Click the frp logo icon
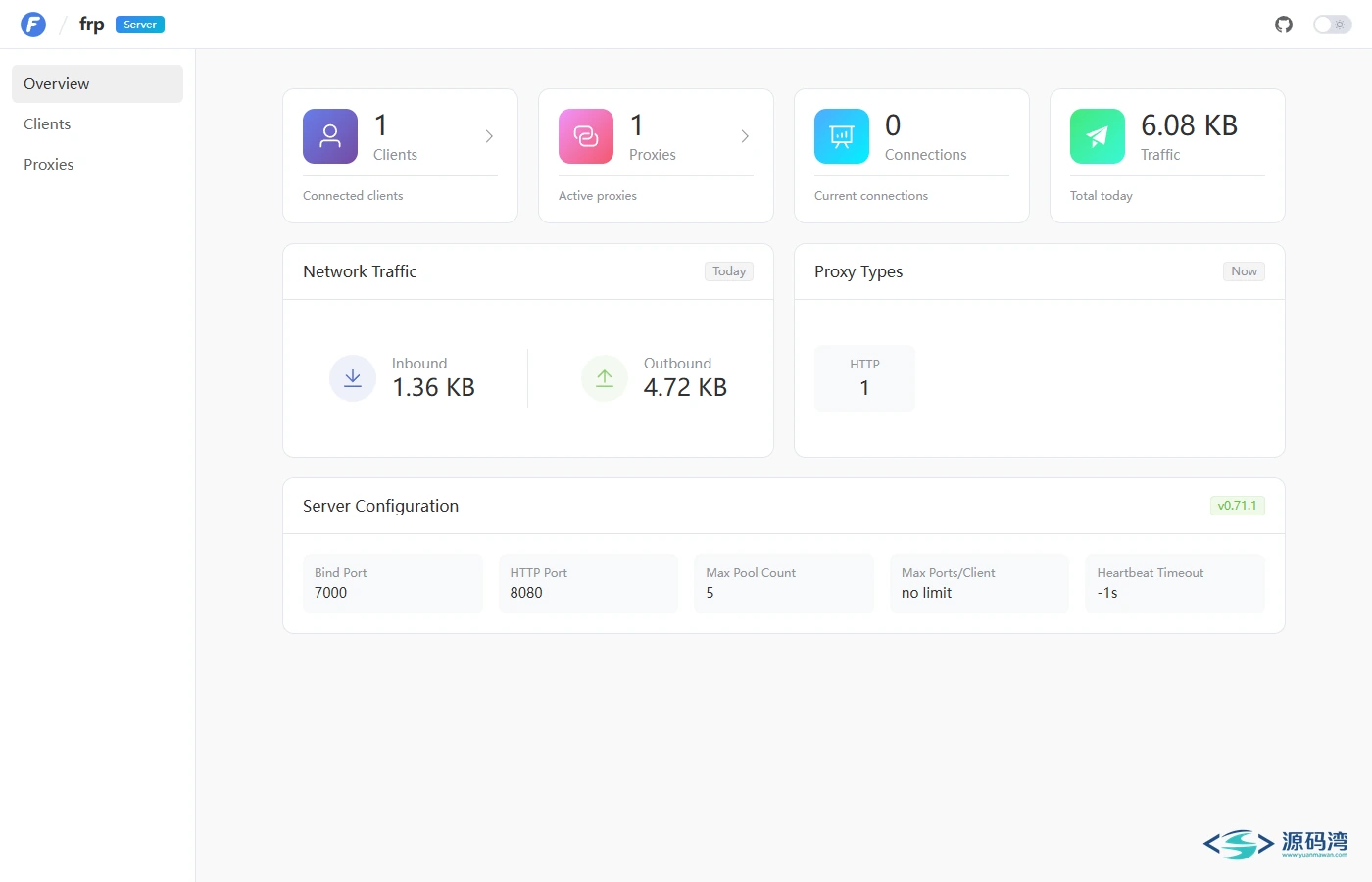 pyautogui.click(x=33, y=24)
